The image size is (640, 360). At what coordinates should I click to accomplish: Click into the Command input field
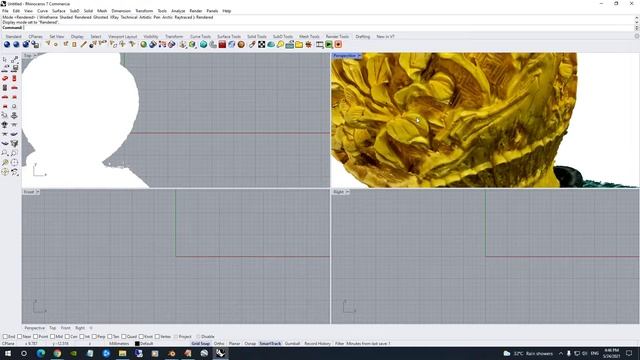click(329, 27)
